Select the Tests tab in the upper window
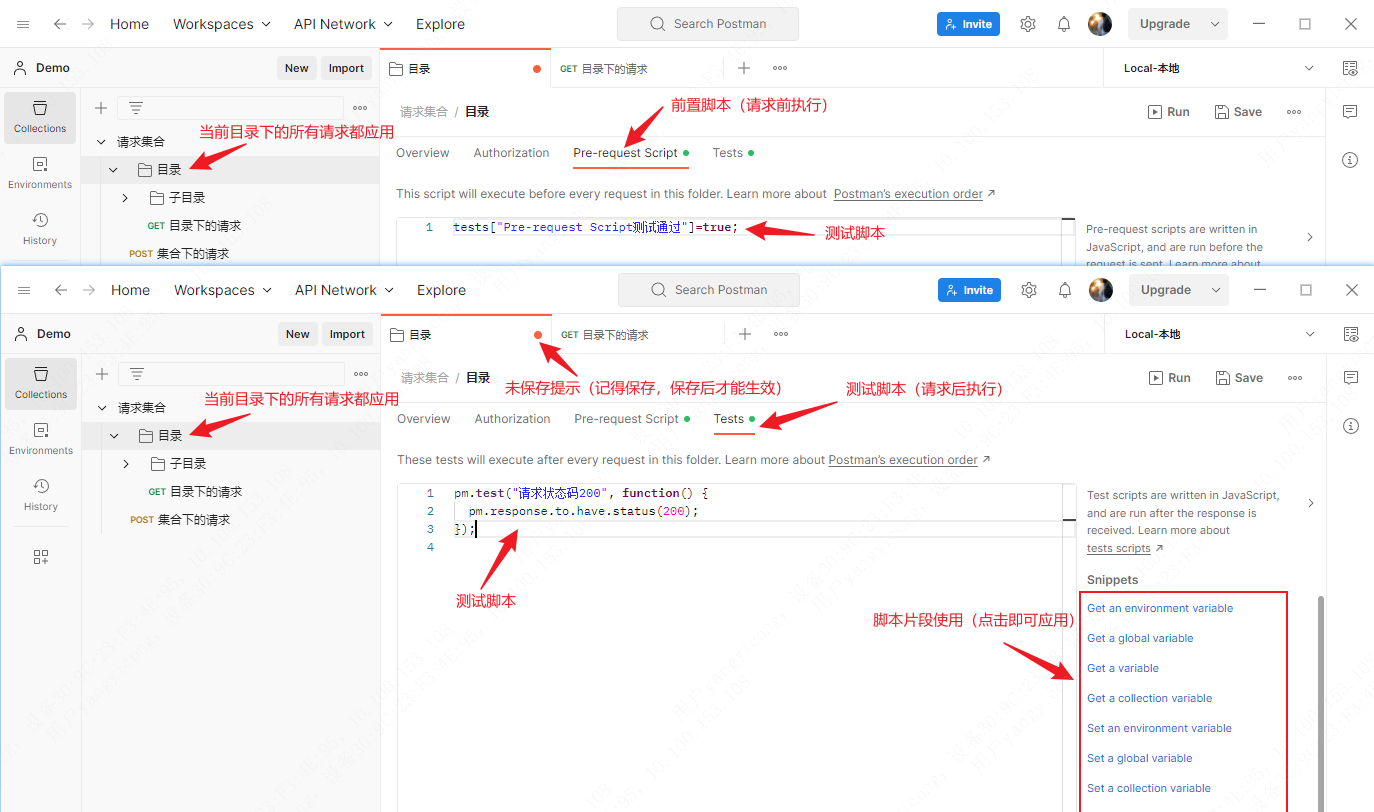 (x=733, y=153)
